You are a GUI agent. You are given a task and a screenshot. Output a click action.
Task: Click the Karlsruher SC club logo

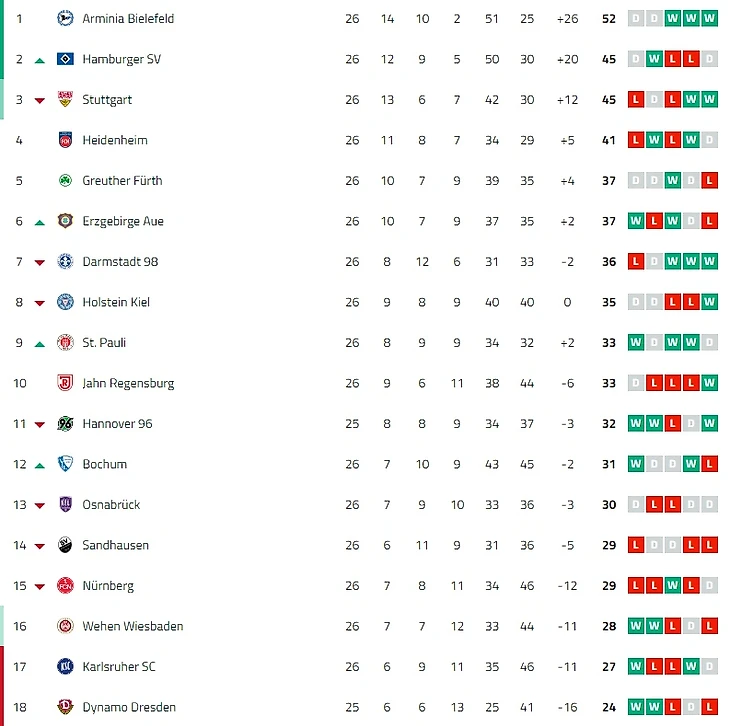tap(65, 666)
